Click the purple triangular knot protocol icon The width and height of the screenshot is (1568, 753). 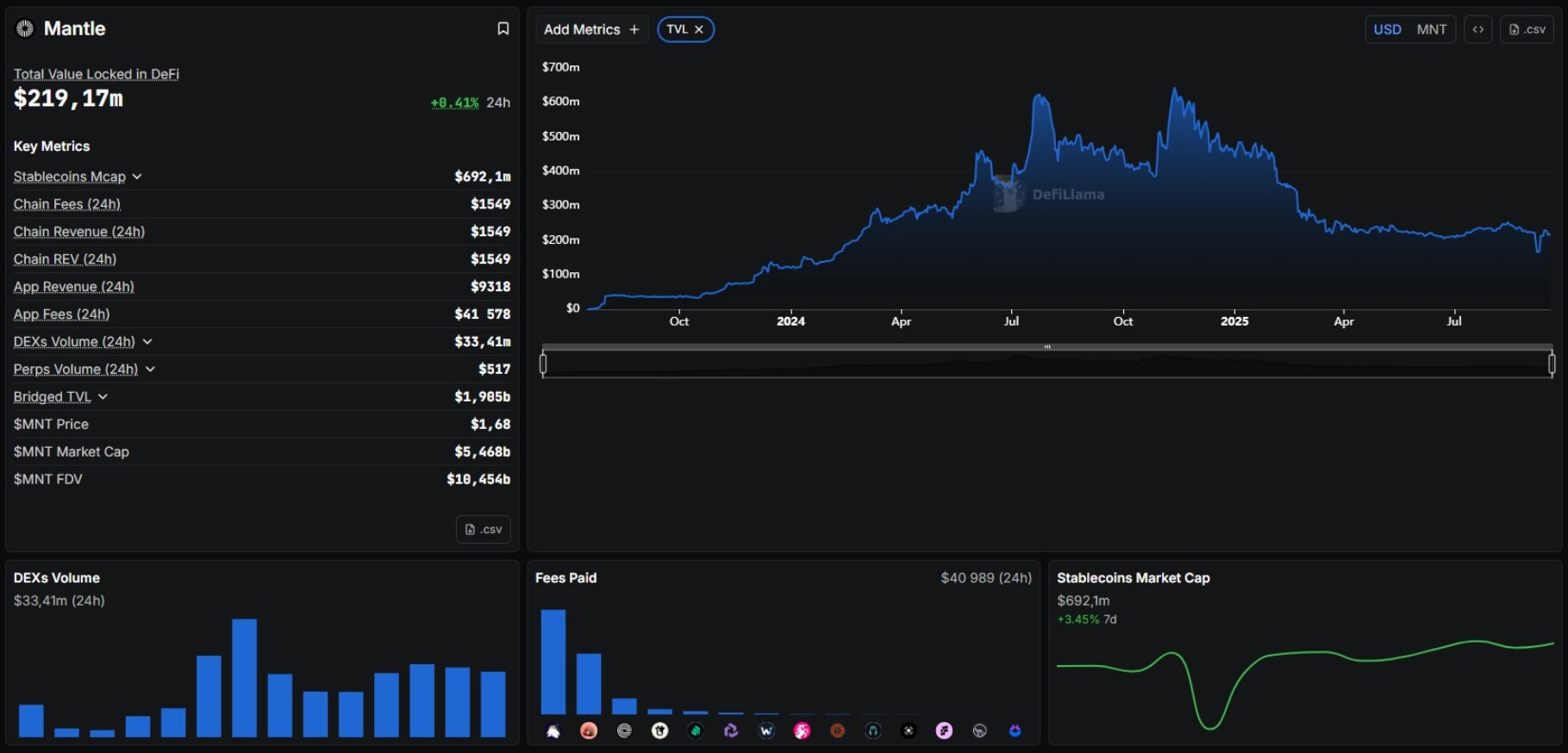point(731,731)
